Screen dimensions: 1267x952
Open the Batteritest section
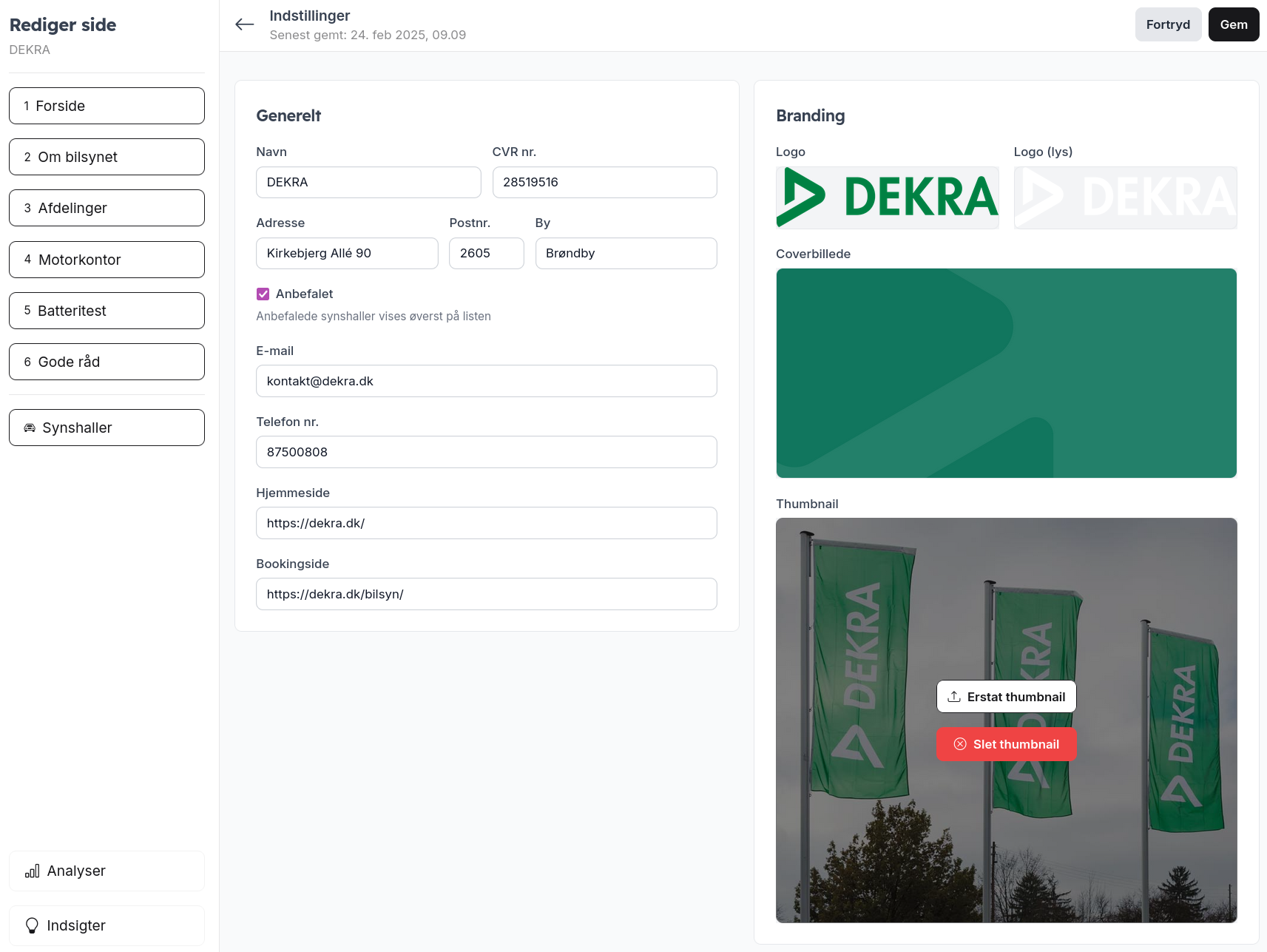tap(107, 311)
